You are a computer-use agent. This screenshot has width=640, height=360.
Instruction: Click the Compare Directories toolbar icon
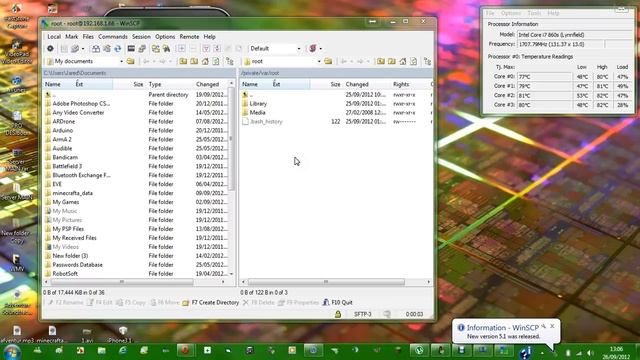[x=96, y=49]
